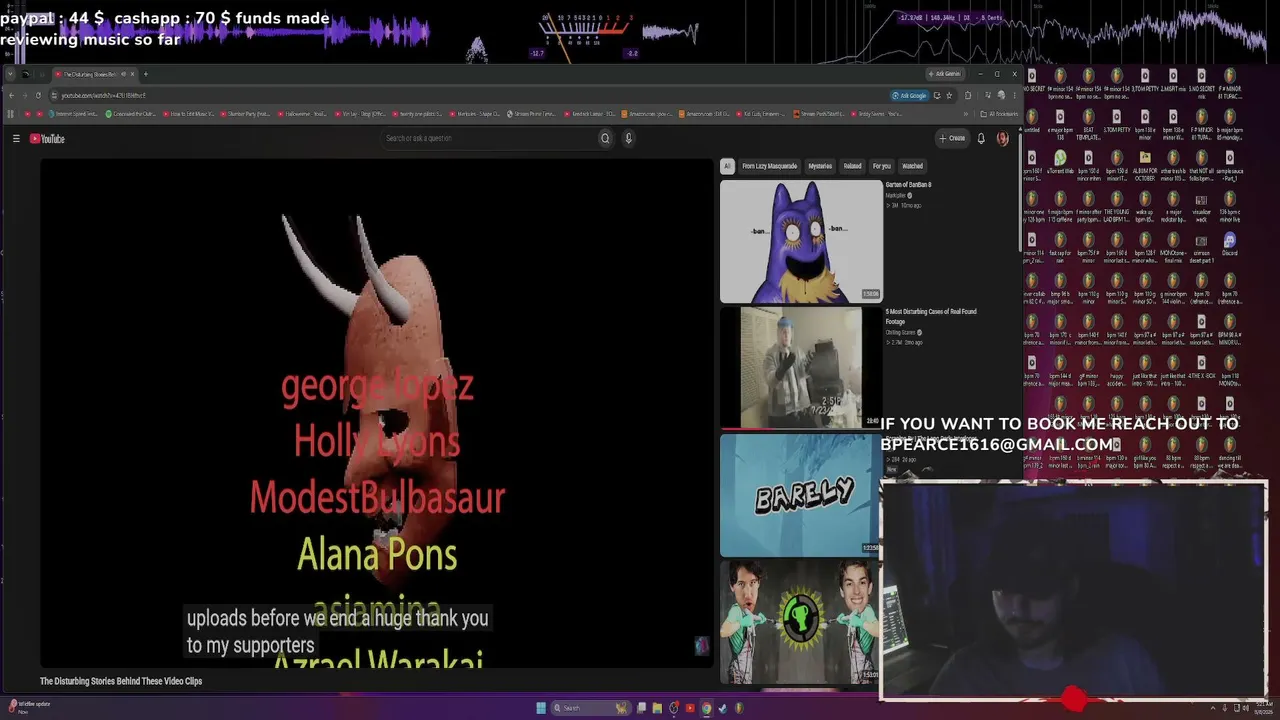Open the YouTube account avatar menu
Screen dimensions: 1280x720
click(1002, 139)
